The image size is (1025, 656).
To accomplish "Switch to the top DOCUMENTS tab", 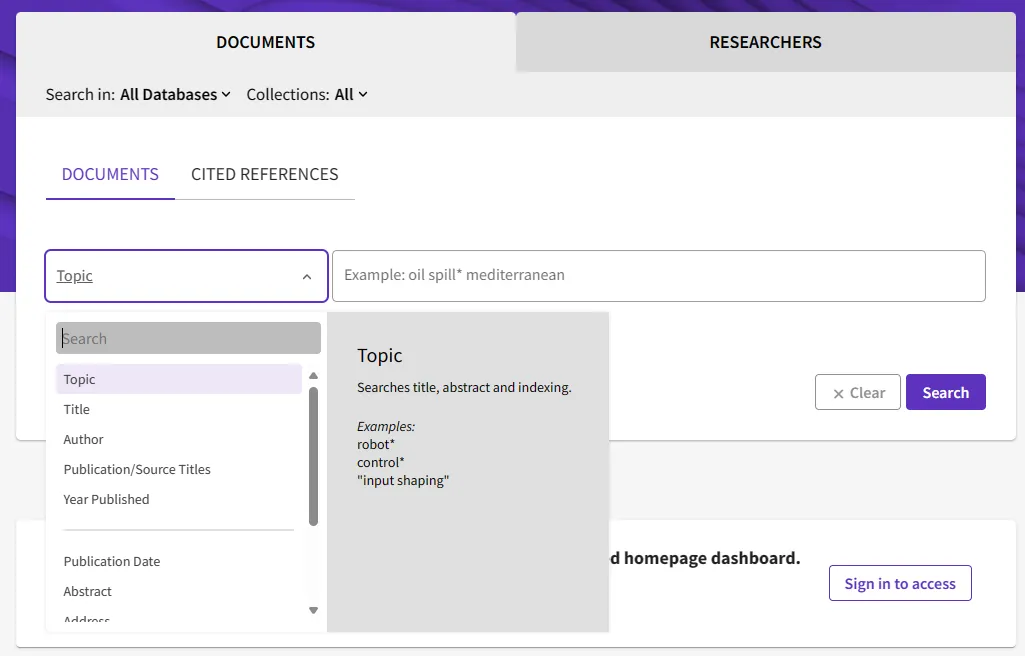I will pos(265,42).
